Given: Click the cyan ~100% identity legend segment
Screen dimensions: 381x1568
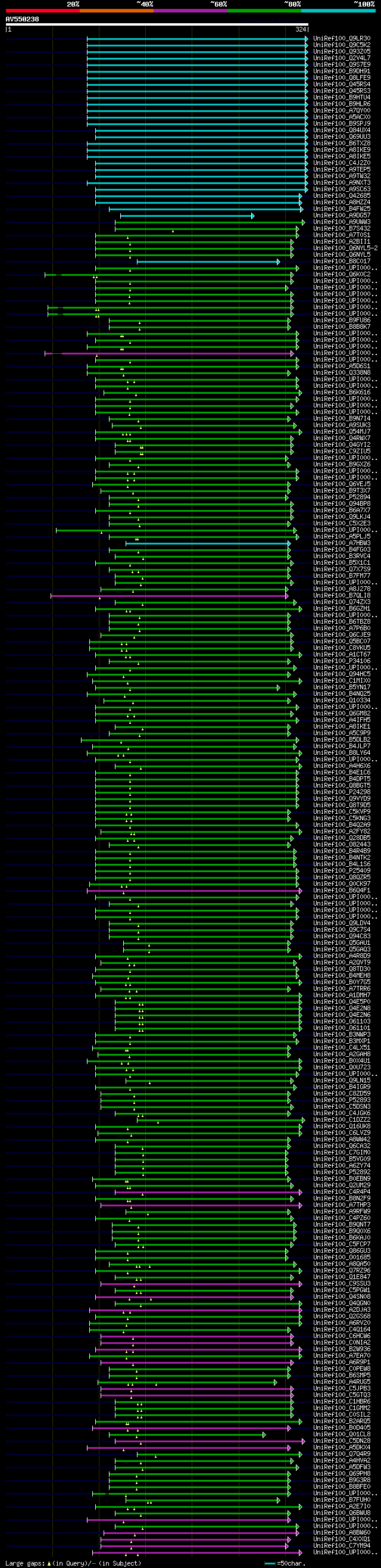Looking at the screenshot, I should pyautogui.click(x=338, y=10).
